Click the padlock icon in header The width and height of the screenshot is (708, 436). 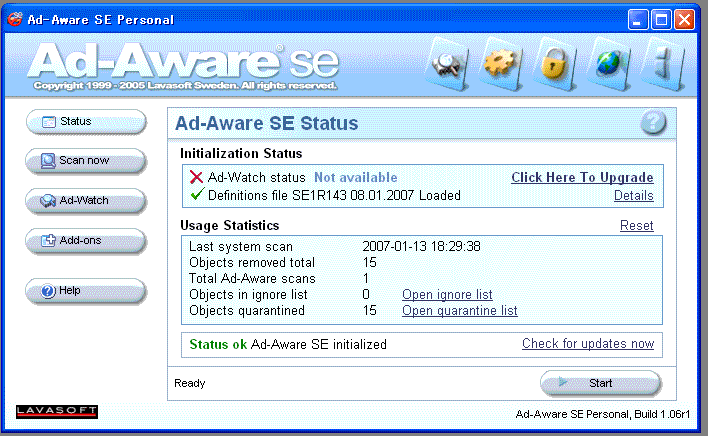554,65
